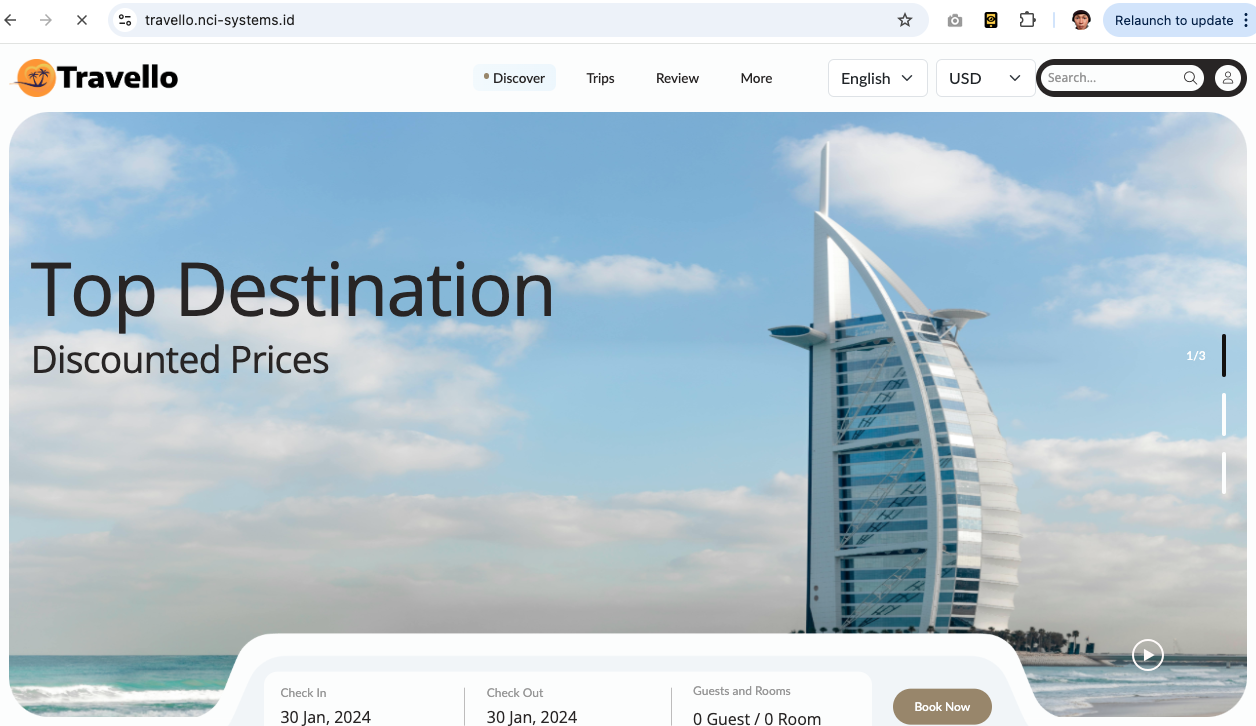Open the USD currency dropdown

(x=985, y=78)
